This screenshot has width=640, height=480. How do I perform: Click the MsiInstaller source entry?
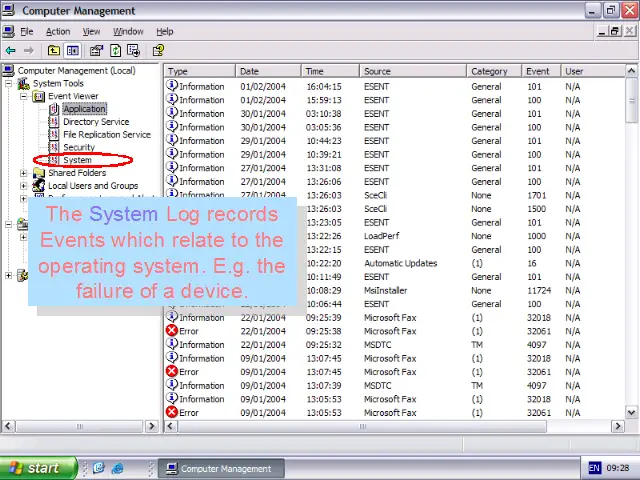[x=385, y=291]
